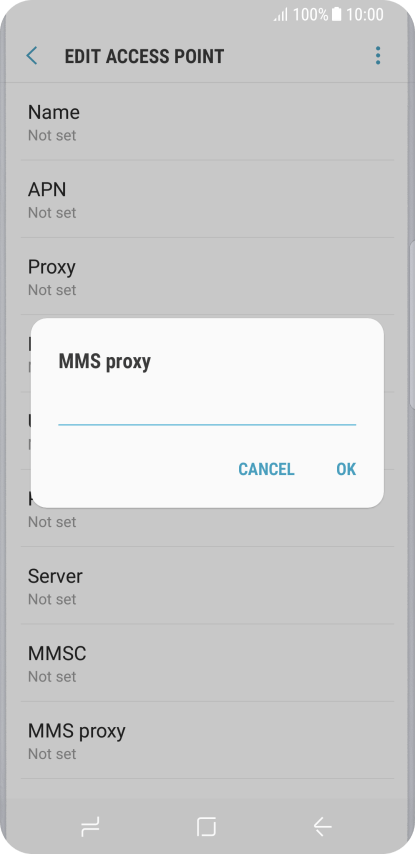The width and height of the screenshot is (415, 854).
Task: Tap the clock showing 10:00
Action: [365, 14]
